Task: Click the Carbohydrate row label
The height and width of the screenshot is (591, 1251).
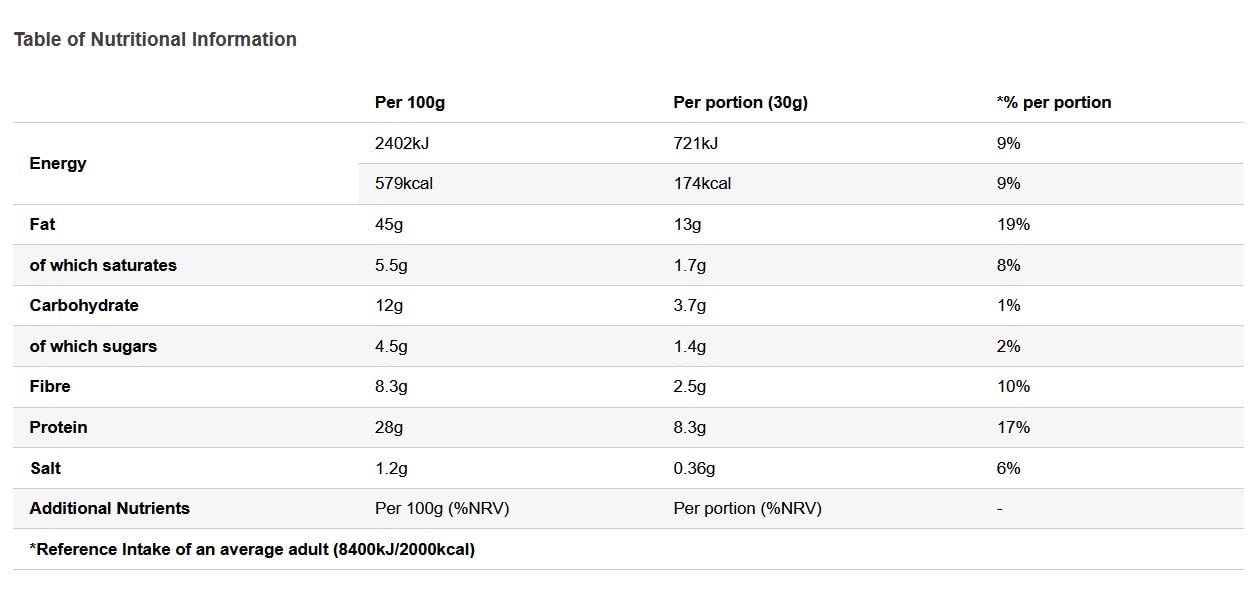Action: tap(84, 305)
